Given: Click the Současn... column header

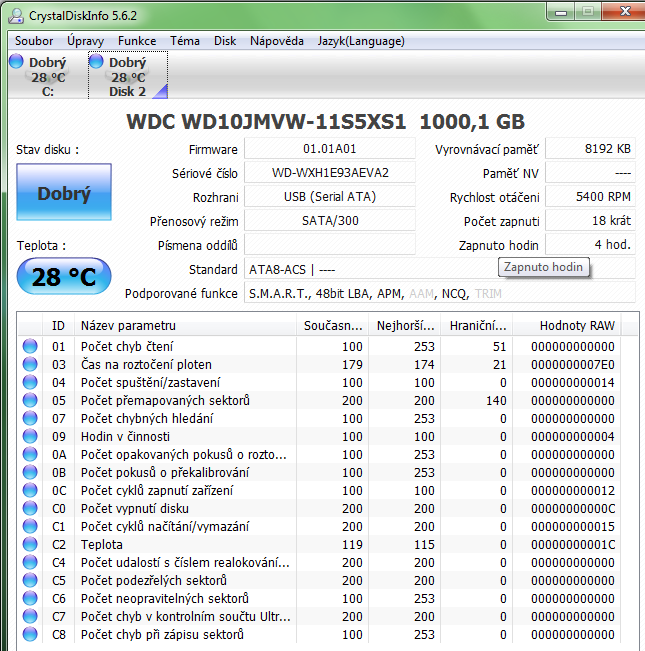Looking at the screenshot, I should tap(333, 326).
